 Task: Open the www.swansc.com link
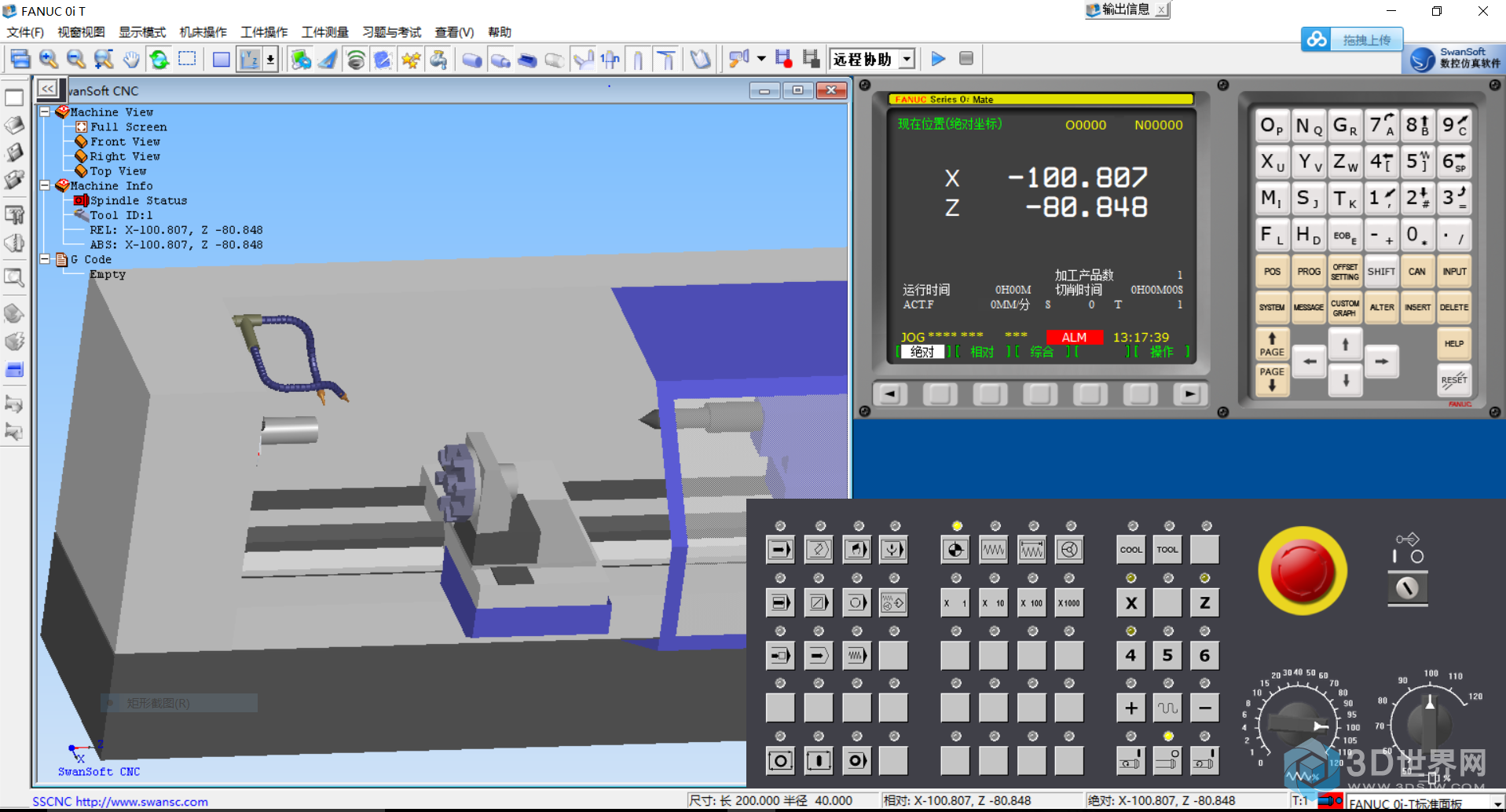[141, 802]
